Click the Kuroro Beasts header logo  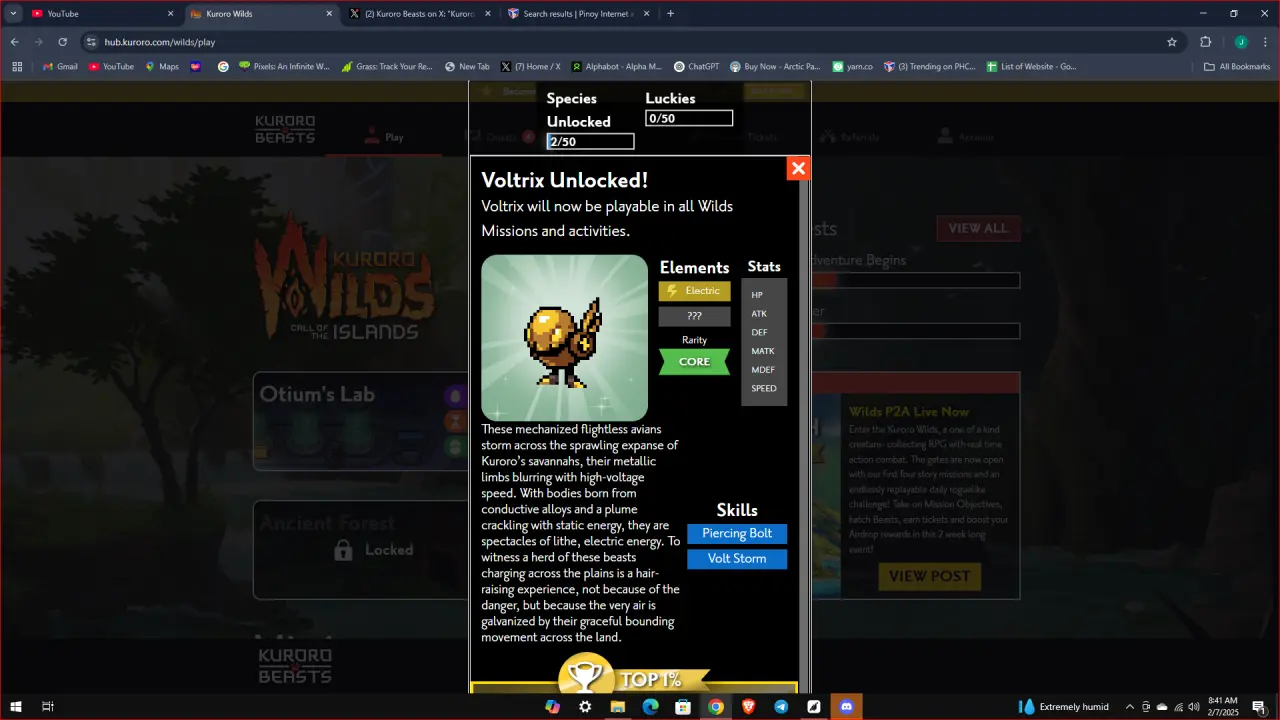[x=285, y=130]
